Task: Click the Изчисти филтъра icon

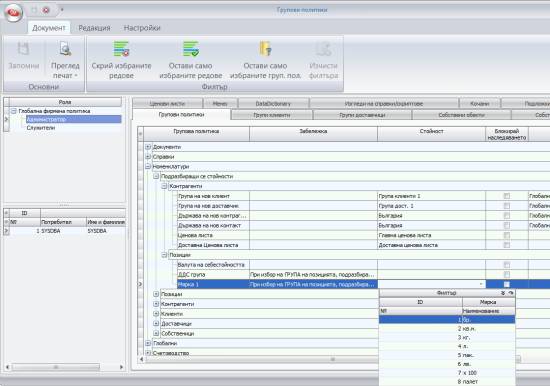Action: coord(323,49)
